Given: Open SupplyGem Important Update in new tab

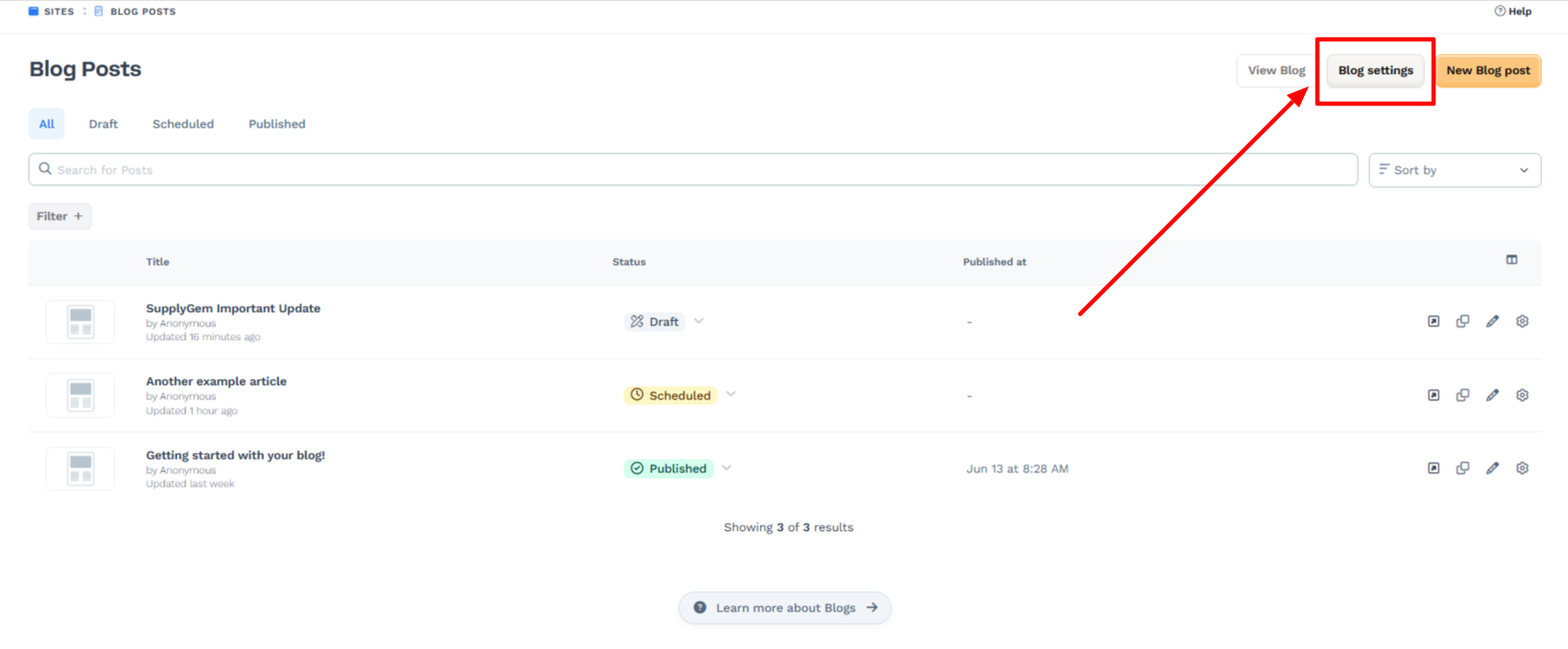Looking at the screenshot, I should 1434,322.
